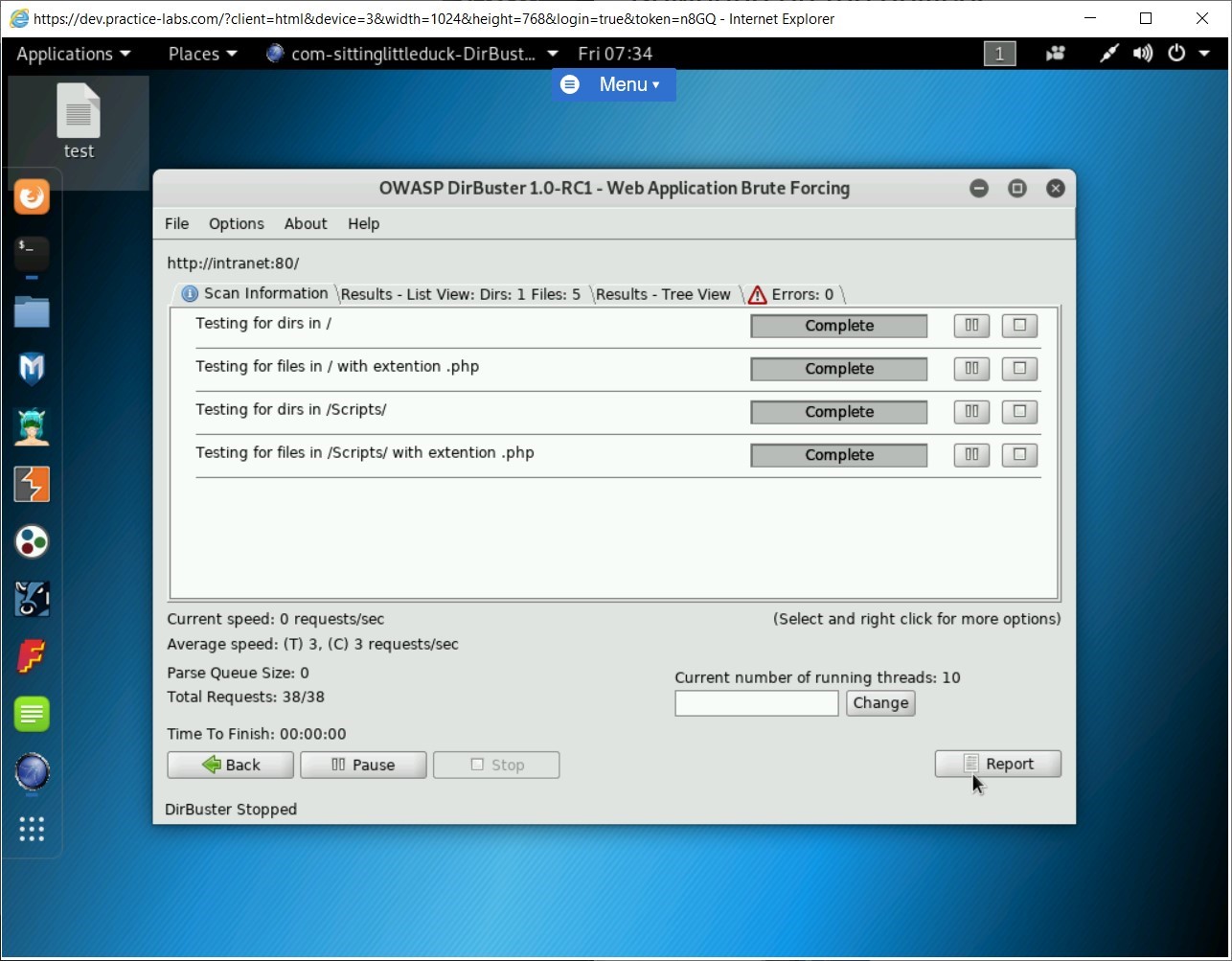Pause testing for dirs in /Scripts/
This screenshot has width=1232, height=961.
pos(970,412)
